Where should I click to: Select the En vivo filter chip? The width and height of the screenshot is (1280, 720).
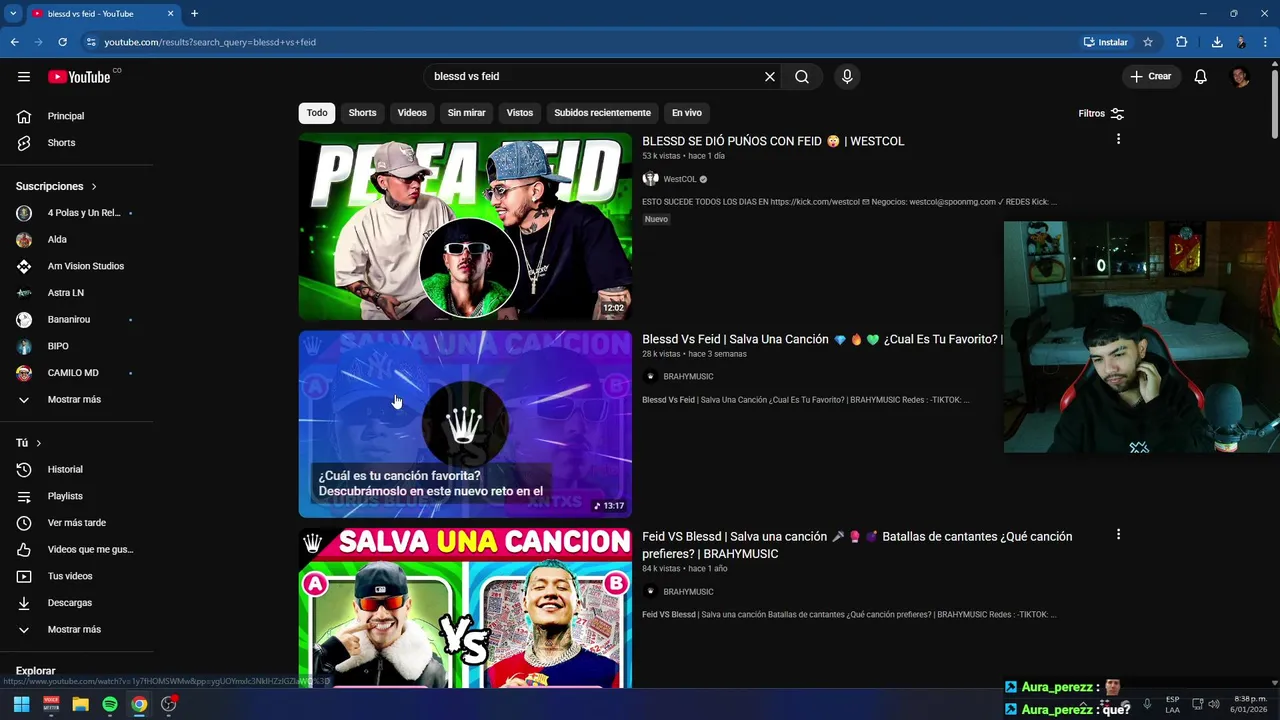click(x=687, y=113)
